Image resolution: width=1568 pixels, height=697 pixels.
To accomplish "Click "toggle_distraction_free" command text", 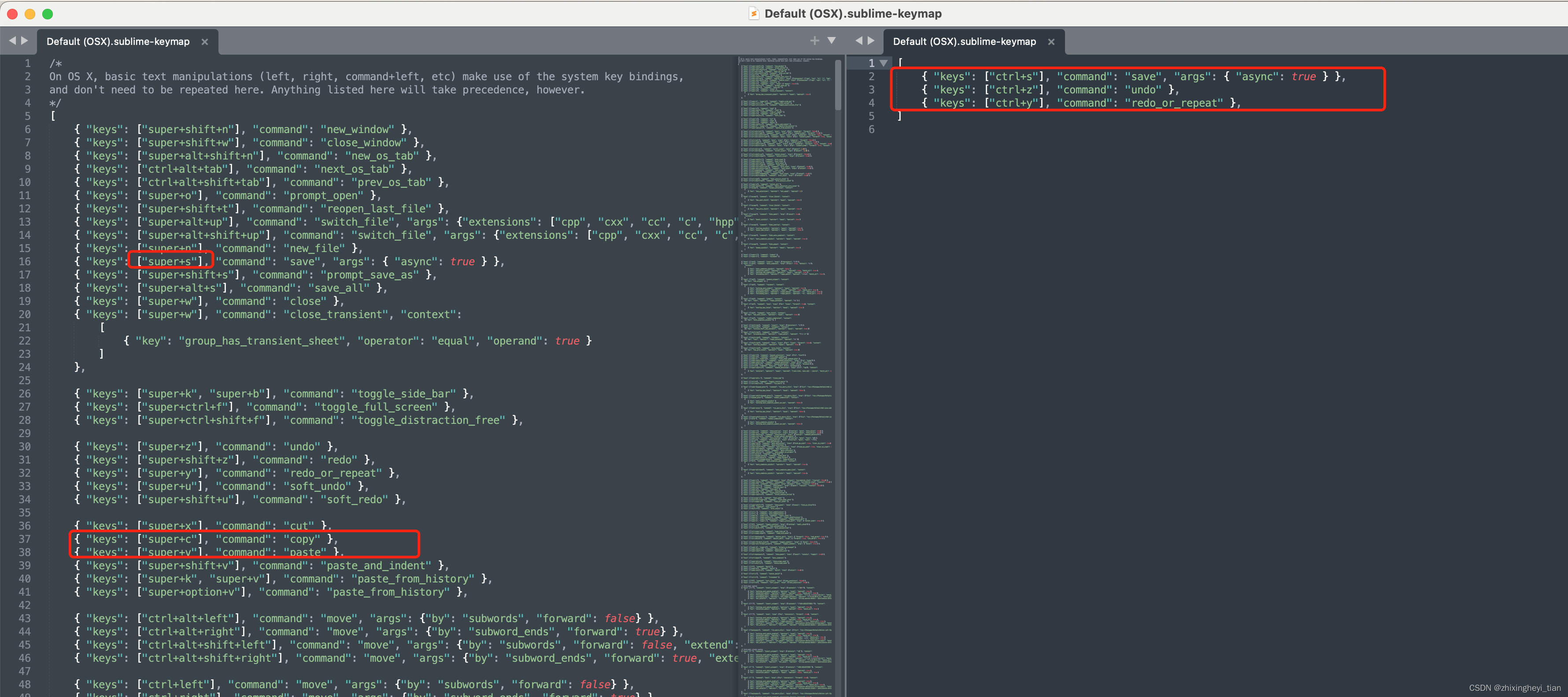I will coord(428,421).
